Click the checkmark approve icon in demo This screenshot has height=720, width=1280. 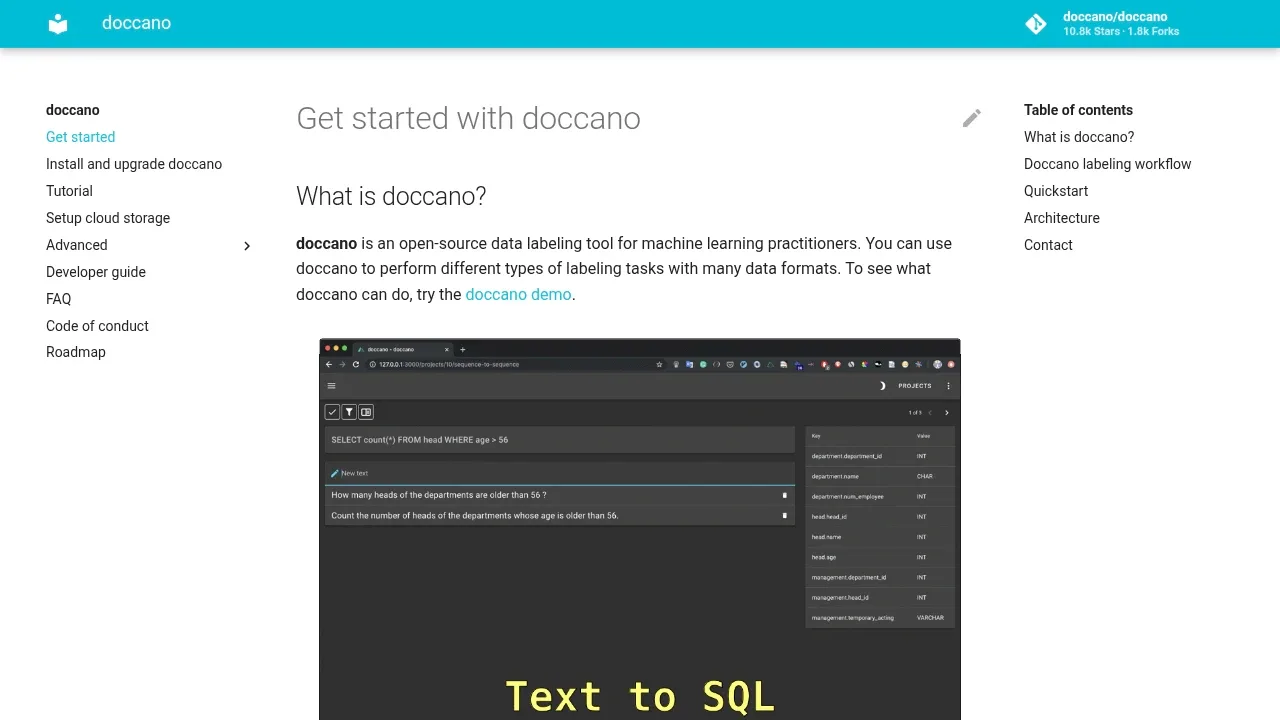(332, 412)
